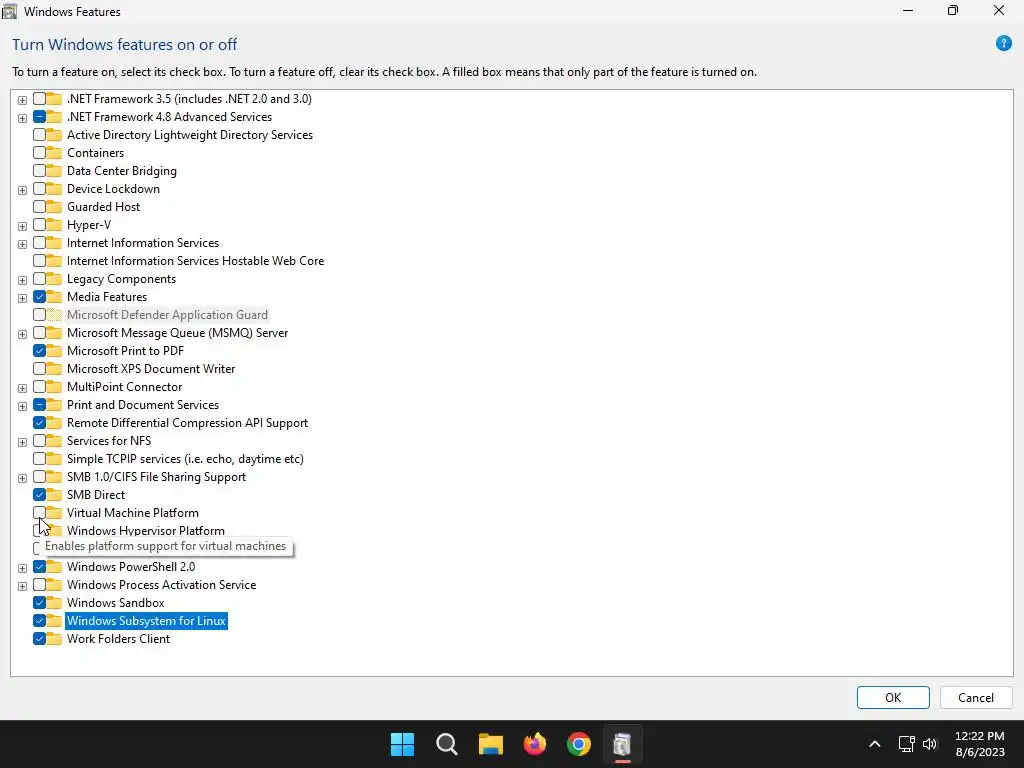
Task: Expand Microsoft Message Queue (MSMQ) Server
Action: [x=22, y=334]
